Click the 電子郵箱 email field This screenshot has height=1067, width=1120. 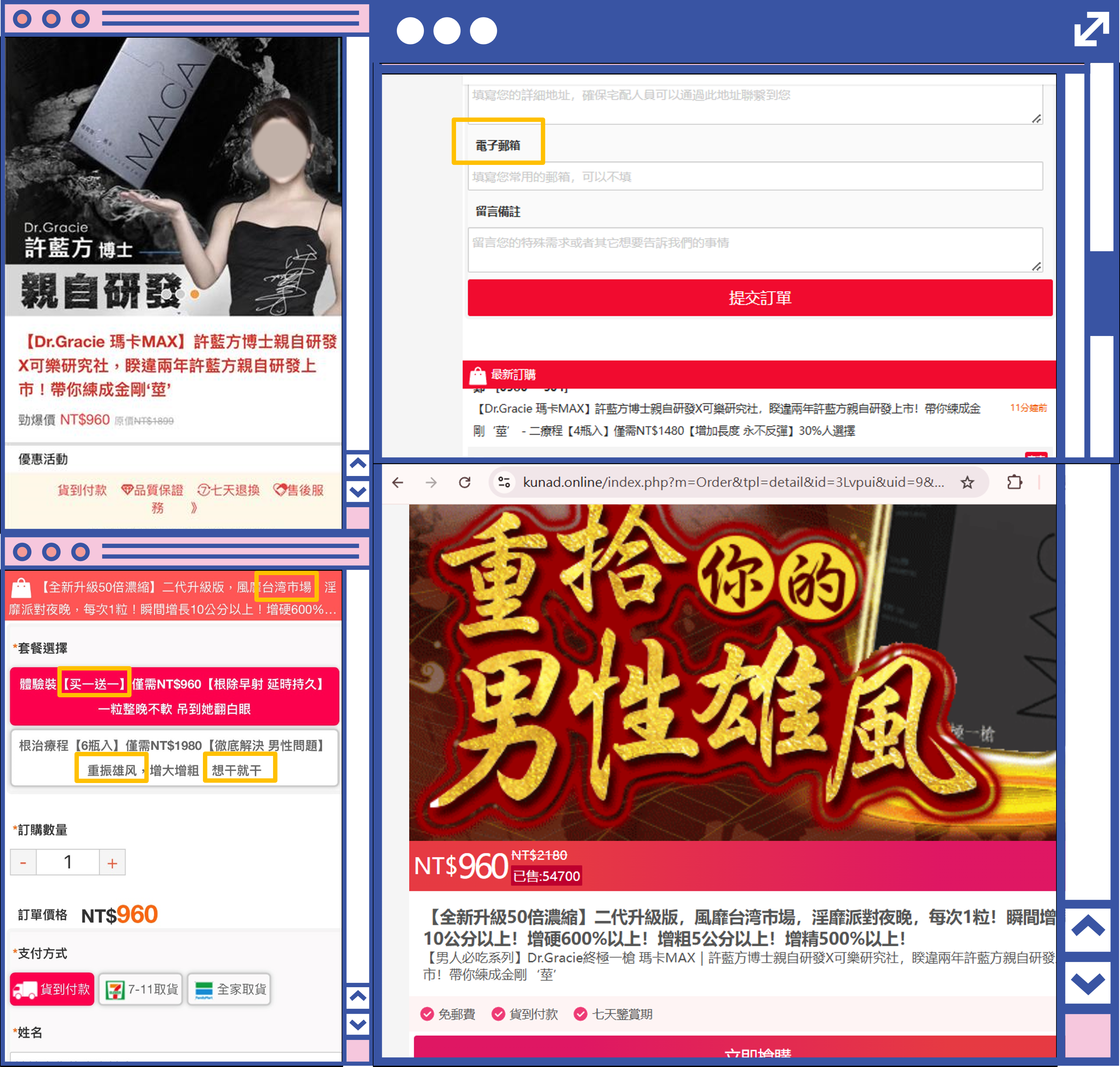pos(755,177)
